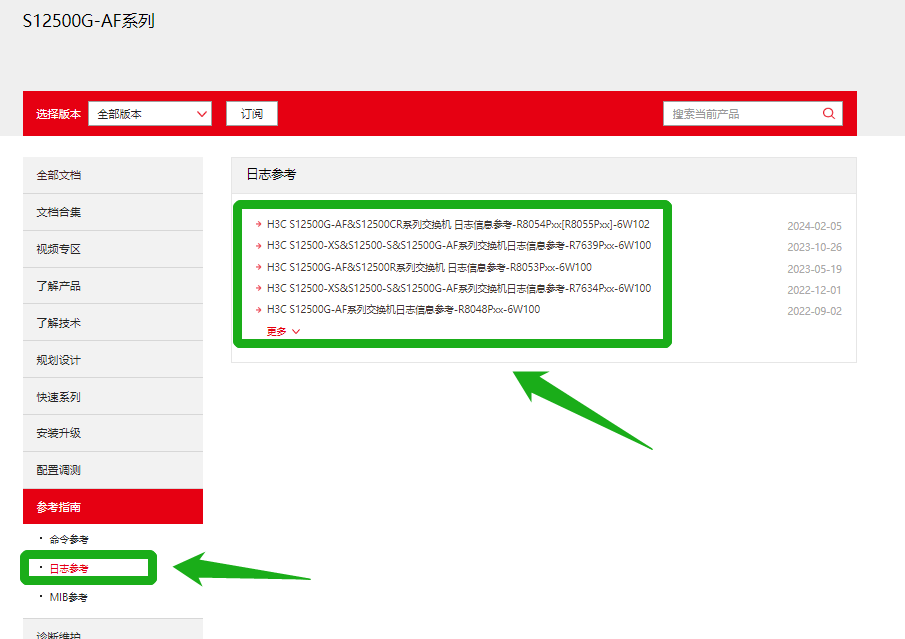Open 文档合集 in the sidebar
The width and height of the screenshot is (905, 639).
click(x=113, y=212)
